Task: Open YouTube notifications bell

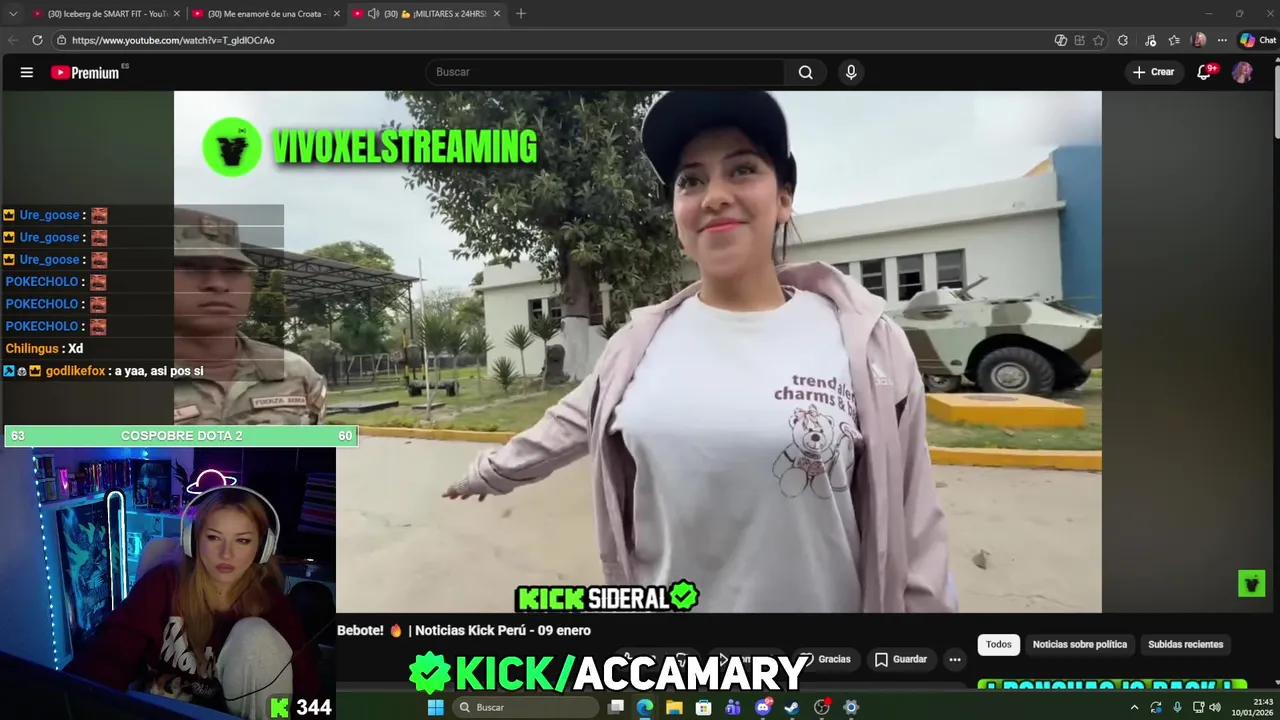Action: pos(1205,72)
